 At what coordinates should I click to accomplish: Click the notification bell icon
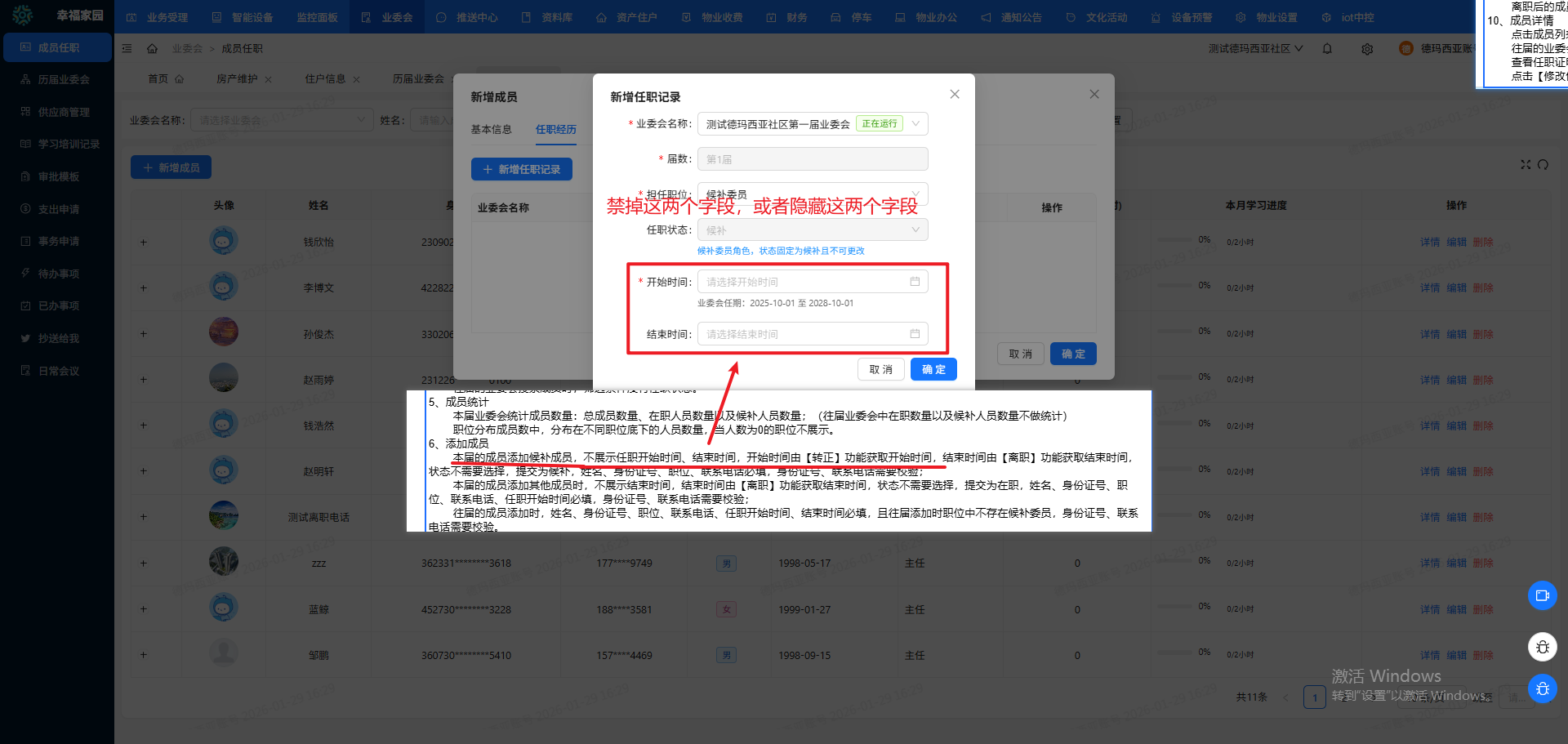tap(1327, 49)
